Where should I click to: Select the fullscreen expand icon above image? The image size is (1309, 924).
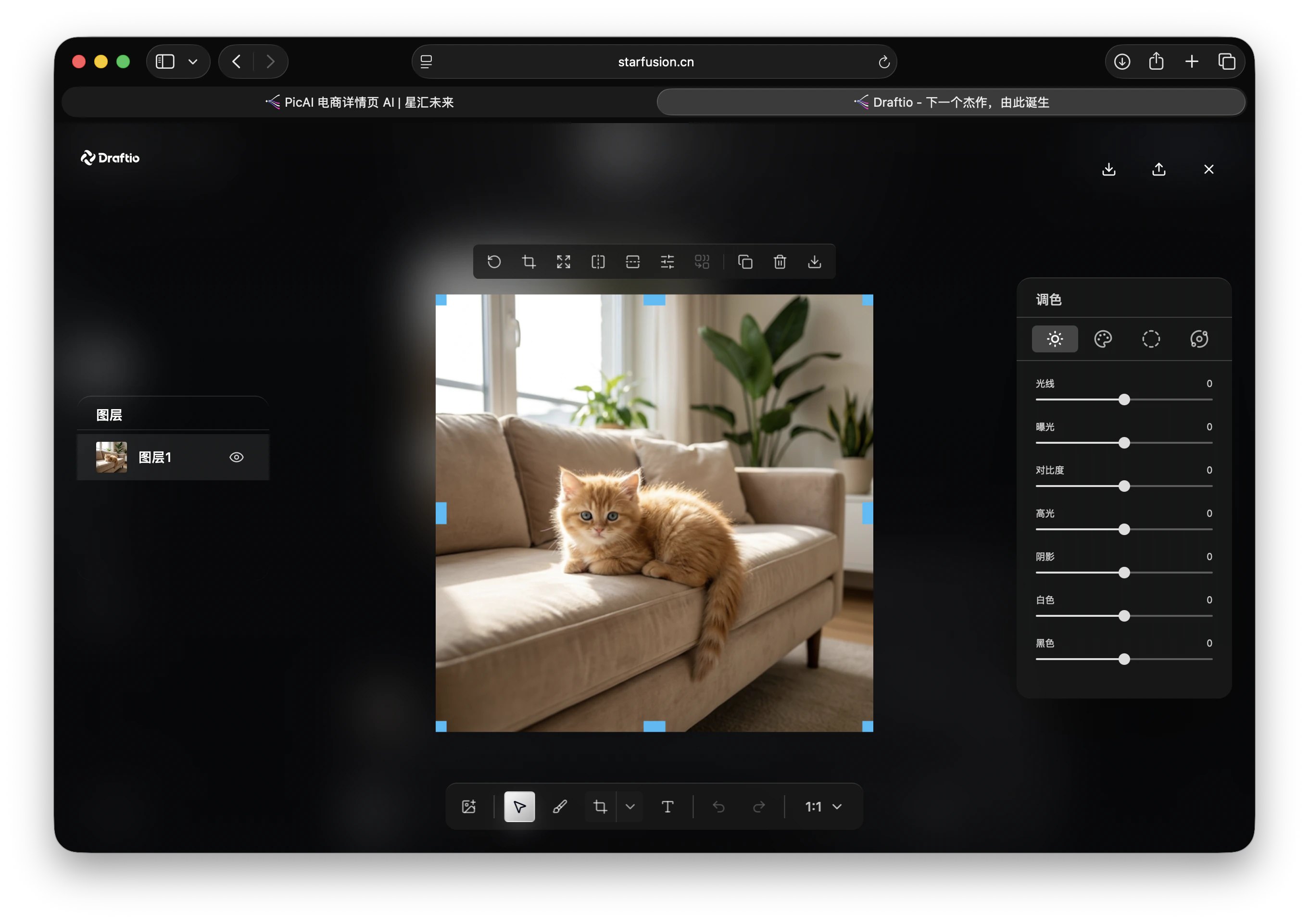pos(563,262)
